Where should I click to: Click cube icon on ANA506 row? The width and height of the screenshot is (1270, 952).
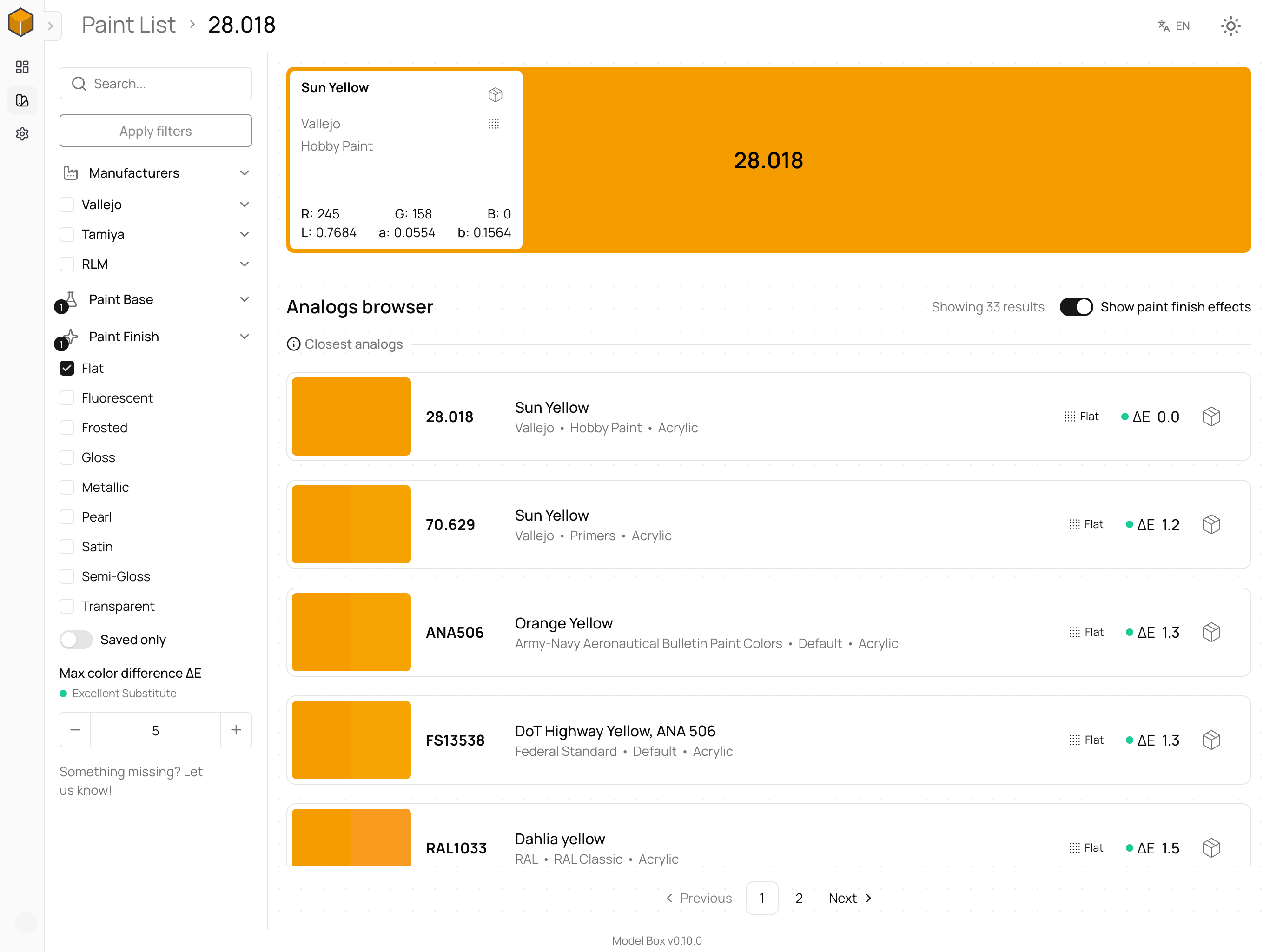tap(1211, 632)
